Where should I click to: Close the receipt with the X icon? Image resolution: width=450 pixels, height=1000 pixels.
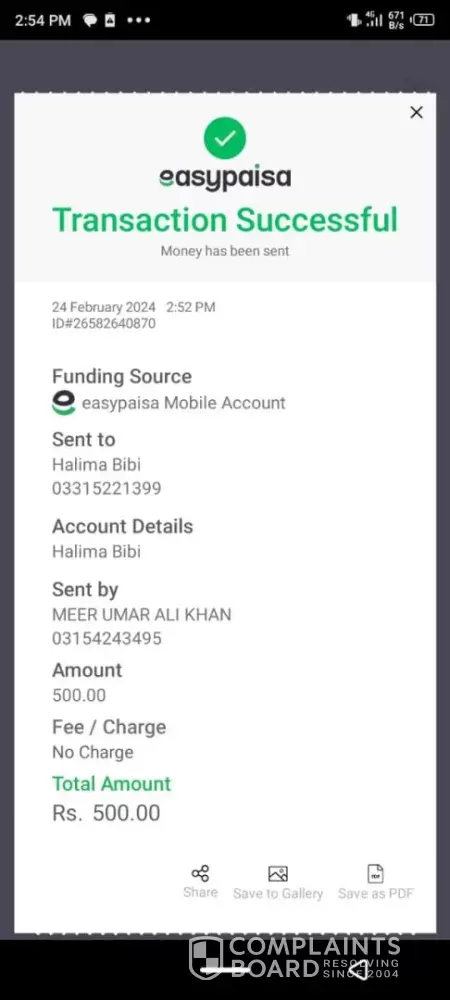tap(416, 112)
